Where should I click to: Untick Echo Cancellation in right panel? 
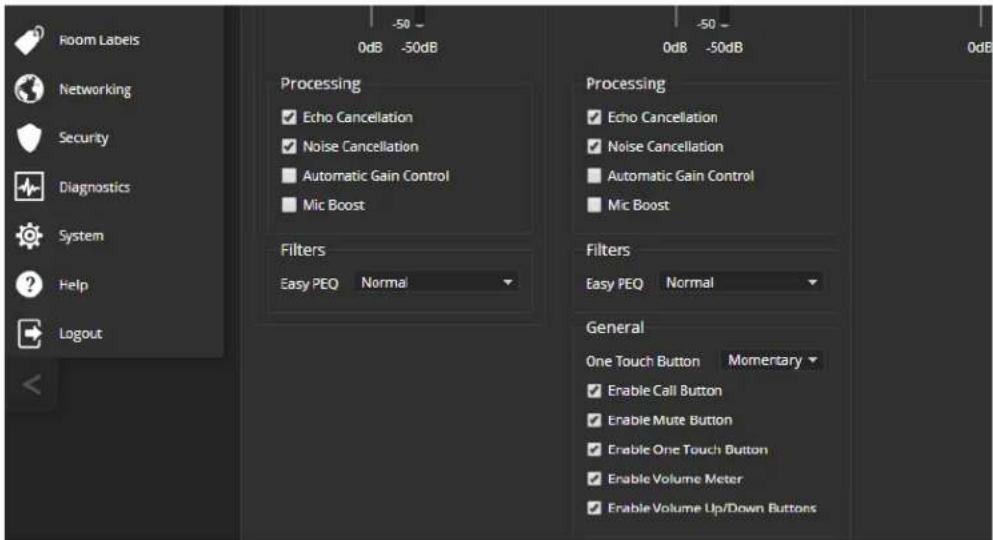click(594, 117)
